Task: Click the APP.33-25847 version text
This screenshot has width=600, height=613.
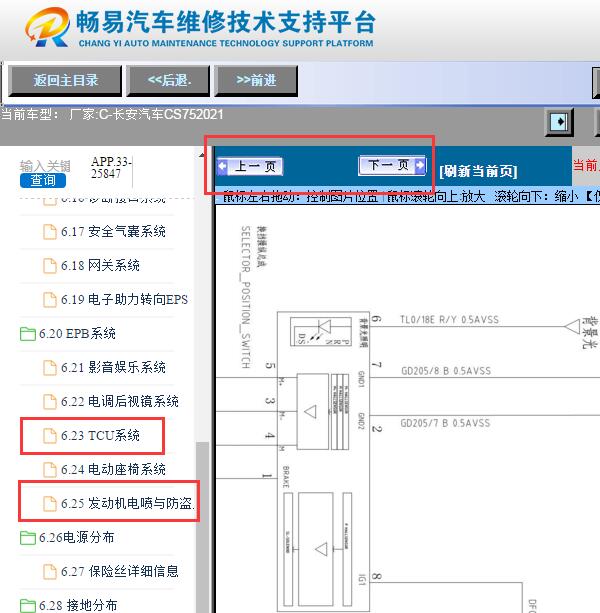Action: pos(111,167)
